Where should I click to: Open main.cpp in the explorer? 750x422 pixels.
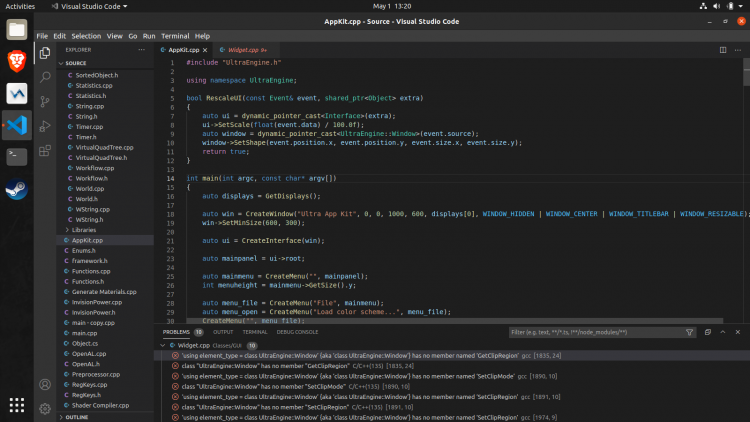(84, 333)
